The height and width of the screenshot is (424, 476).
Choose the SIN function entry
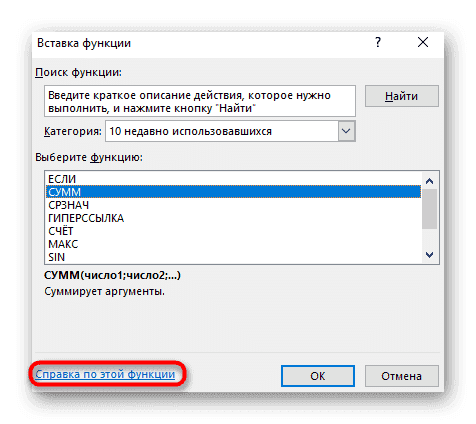(233, 257)
